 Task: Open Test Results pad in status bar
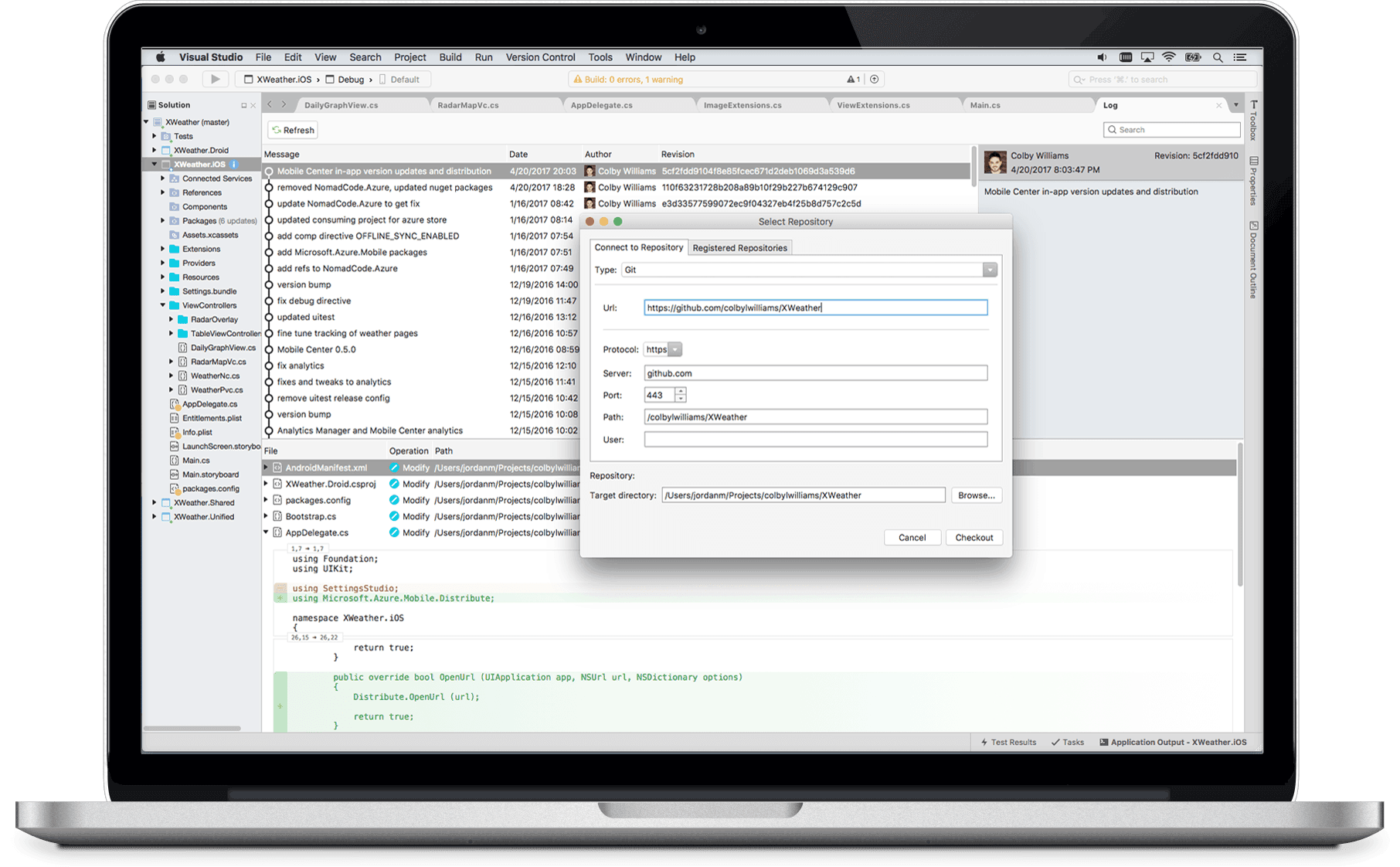click(1008, 742)
